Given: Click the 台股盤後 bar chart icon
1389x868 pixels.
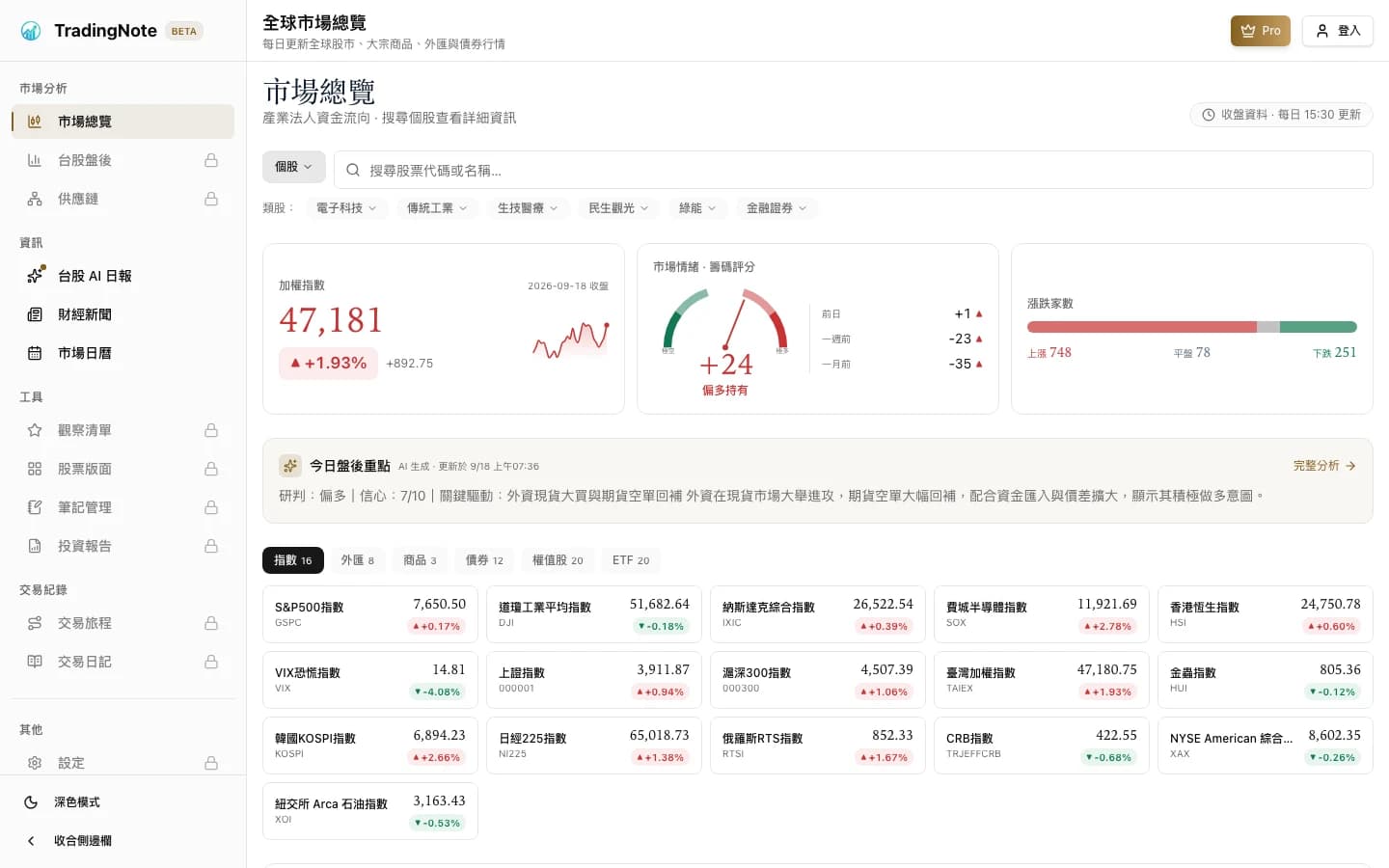Looking at the screenshot, I should (x=35, y=160).
